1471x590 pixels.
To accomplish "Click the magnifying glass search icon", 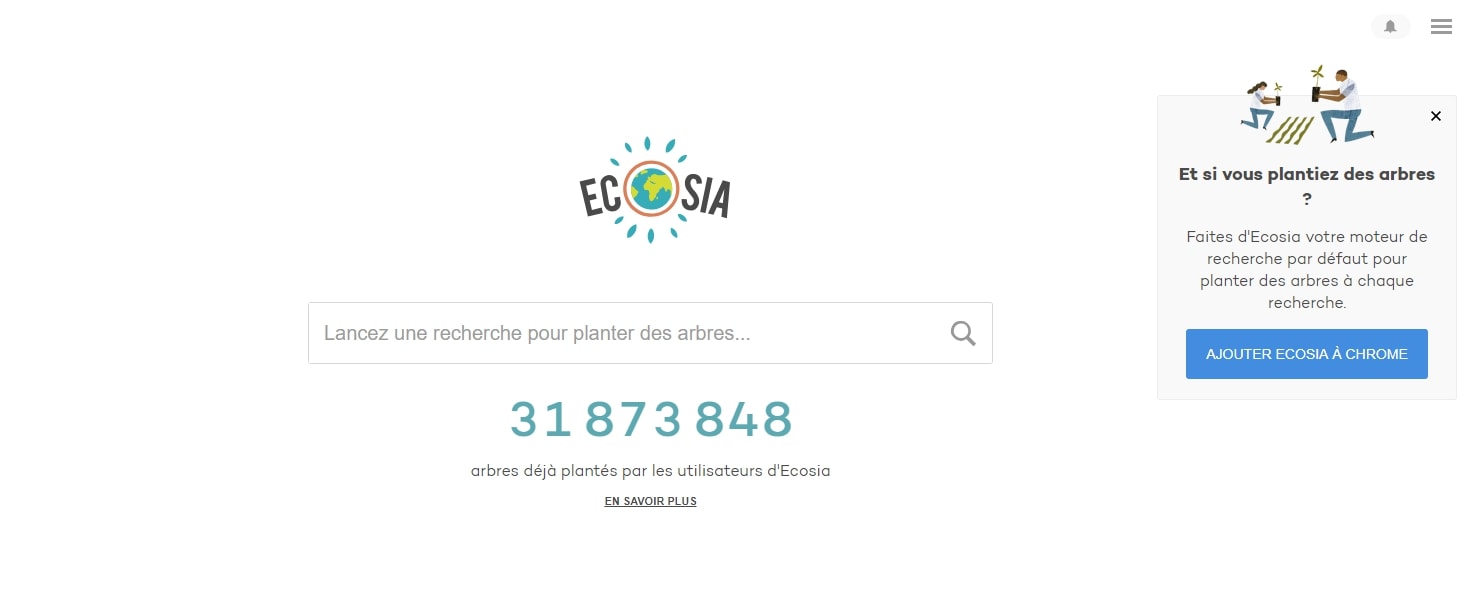I will pos(963,333).
